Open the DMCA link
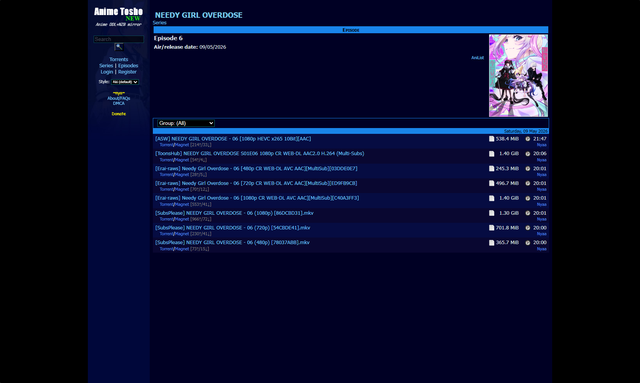This screenshot has height=383, width=640. coord(119,104)
